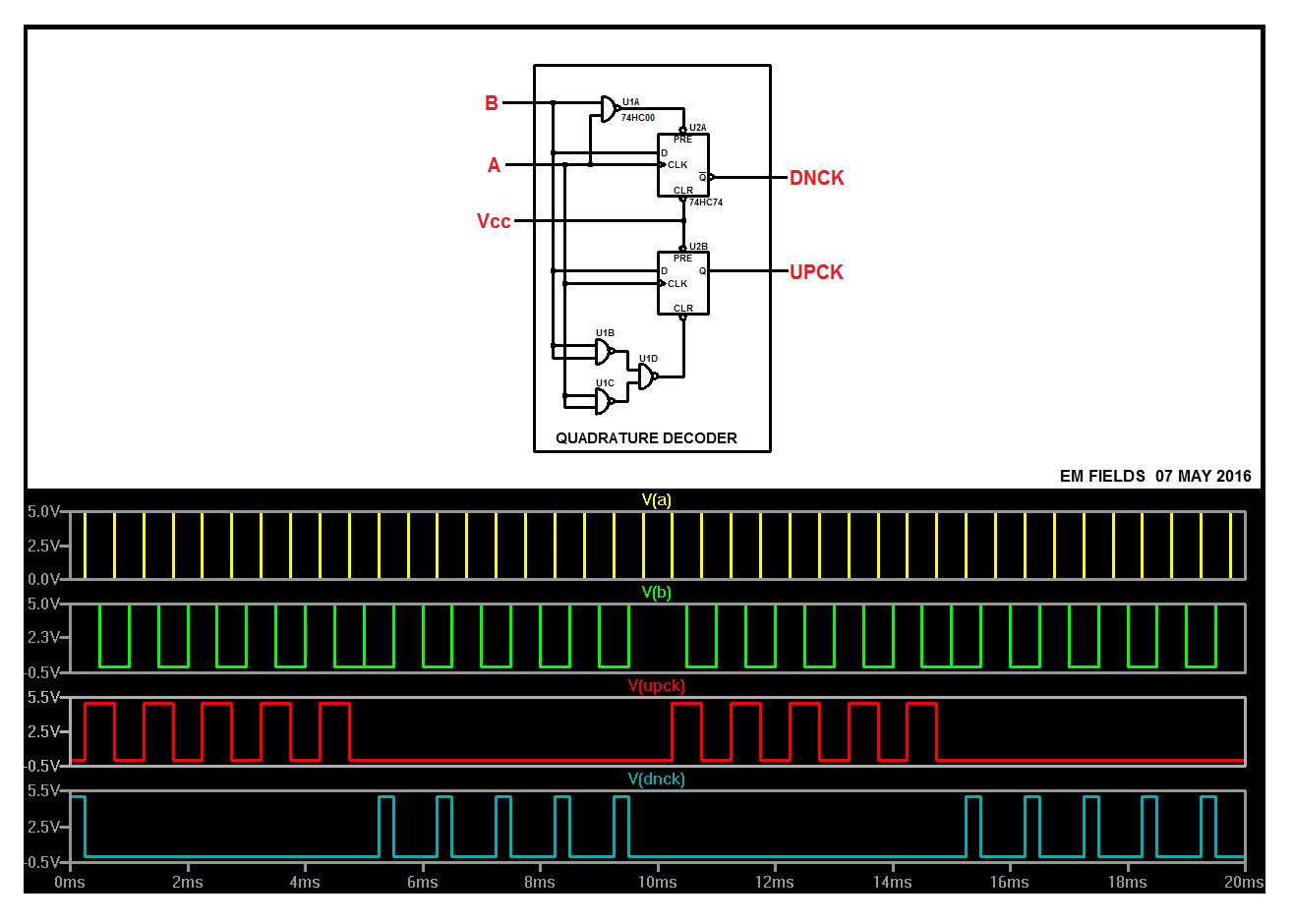Image resolution: width=1294 pixels, height=924 pixels.
Task: Click the 14ms time axis label
Action: (x=893, y=883)
